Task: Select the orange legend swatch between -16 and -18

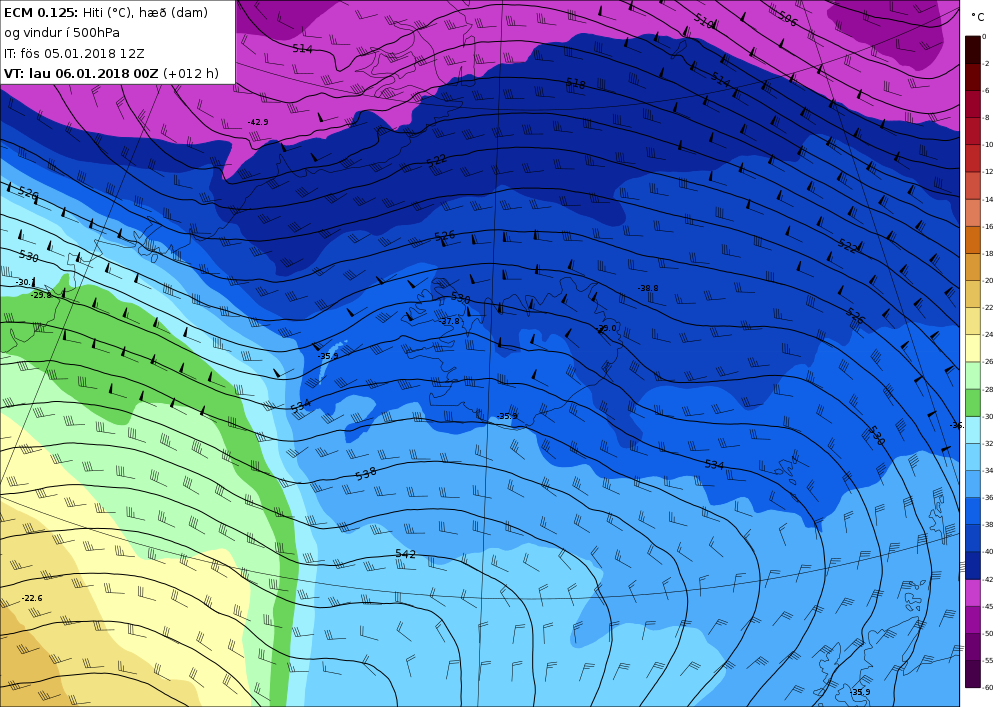Action: [x=973, y=240]
